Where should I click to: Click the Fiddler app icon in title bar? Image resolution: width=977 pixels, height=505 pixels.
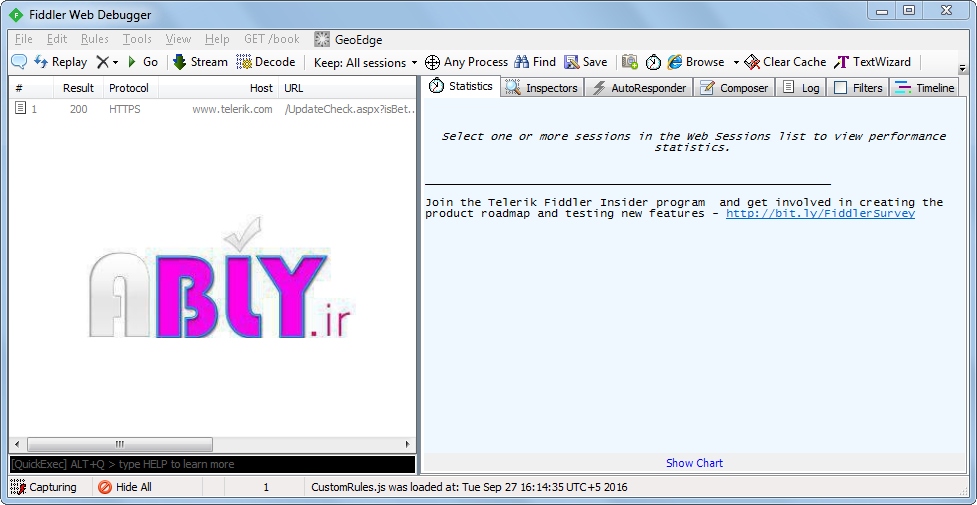pyautogui.click(x=16, y=15)
